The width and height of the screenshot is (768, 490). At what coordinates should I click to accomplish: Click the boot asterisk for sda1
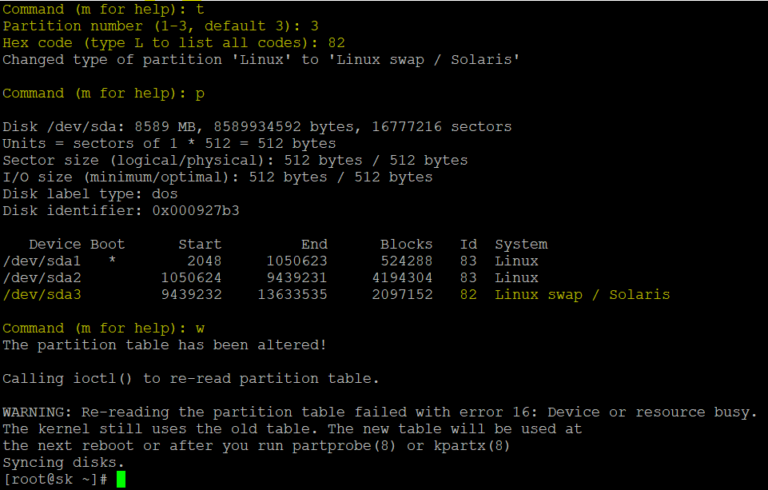tap(112, 260)
